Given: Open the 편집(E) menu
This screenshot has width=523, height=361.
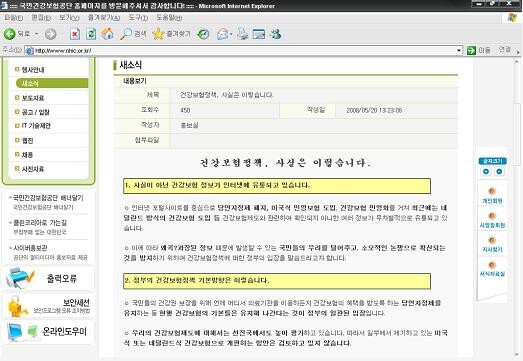Looking at the screenshot, I should click(x=41, y=18).
